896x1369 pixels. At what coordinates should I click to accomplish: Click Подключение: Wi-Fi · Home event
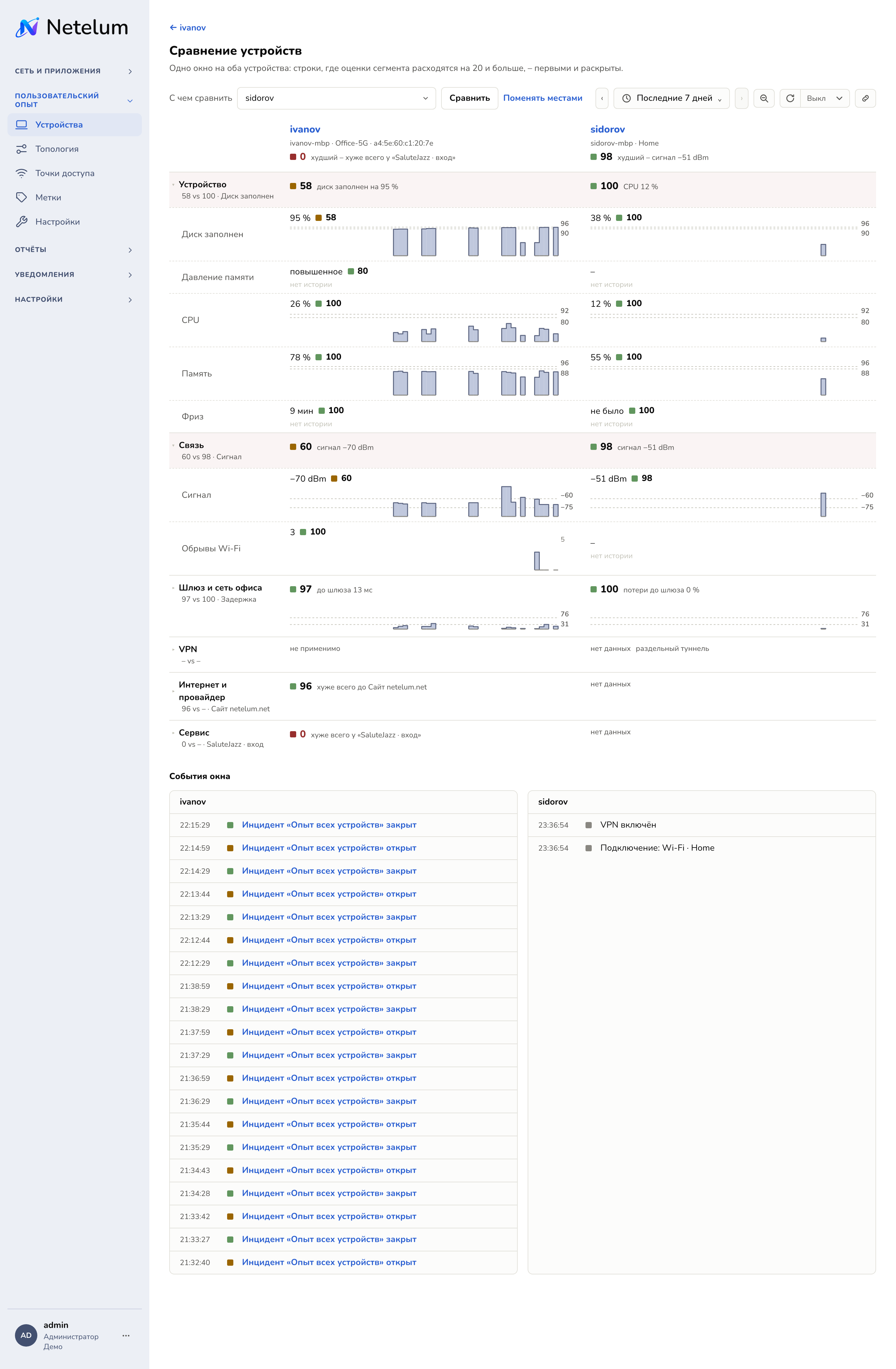[x=657, y=848]
